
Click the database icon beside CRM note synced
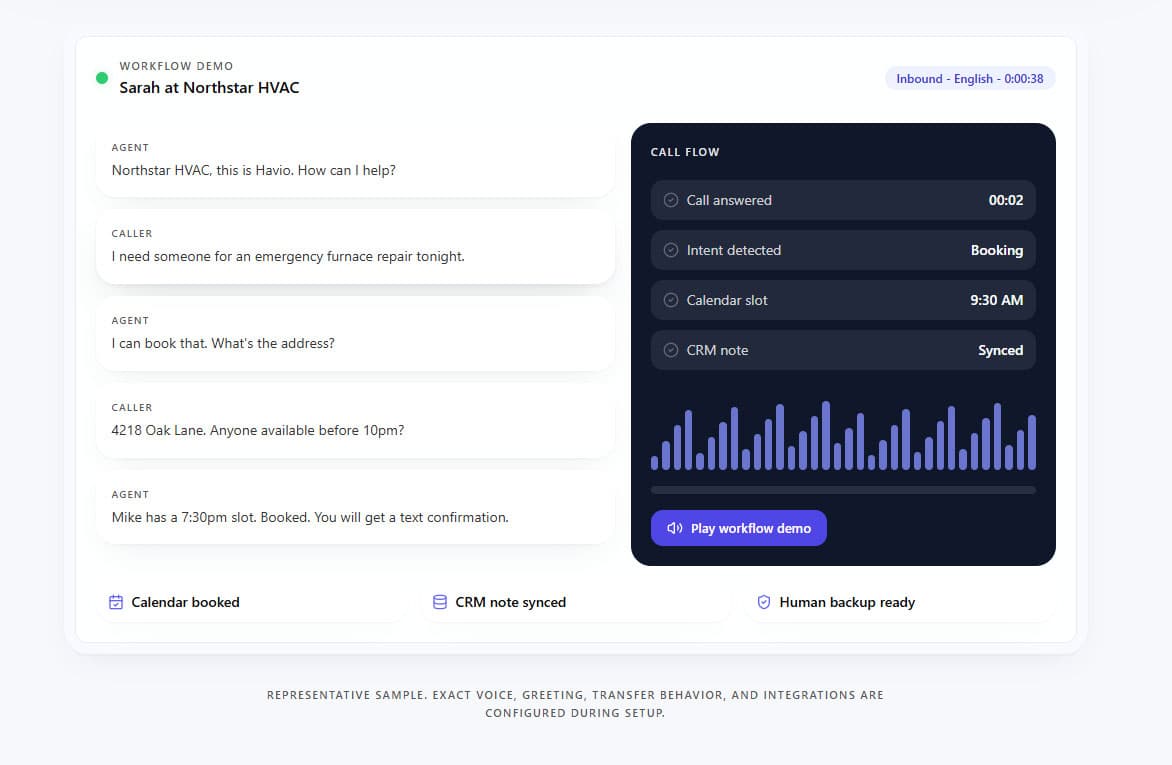(x=440, y=602)
